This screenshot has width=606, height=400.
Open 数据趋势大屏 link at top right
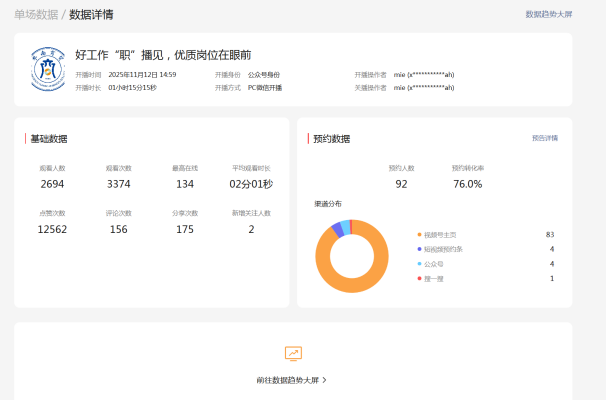[x=549, y=15]
